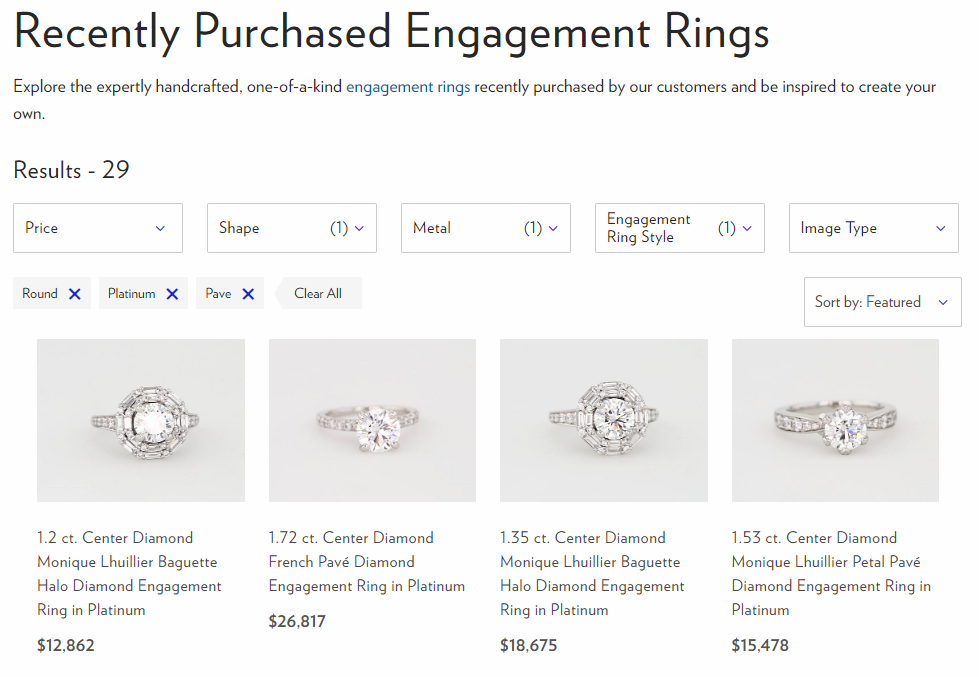Remove the Round filter chip
Screen dimensions: 979x677
[x=75, y=294]
